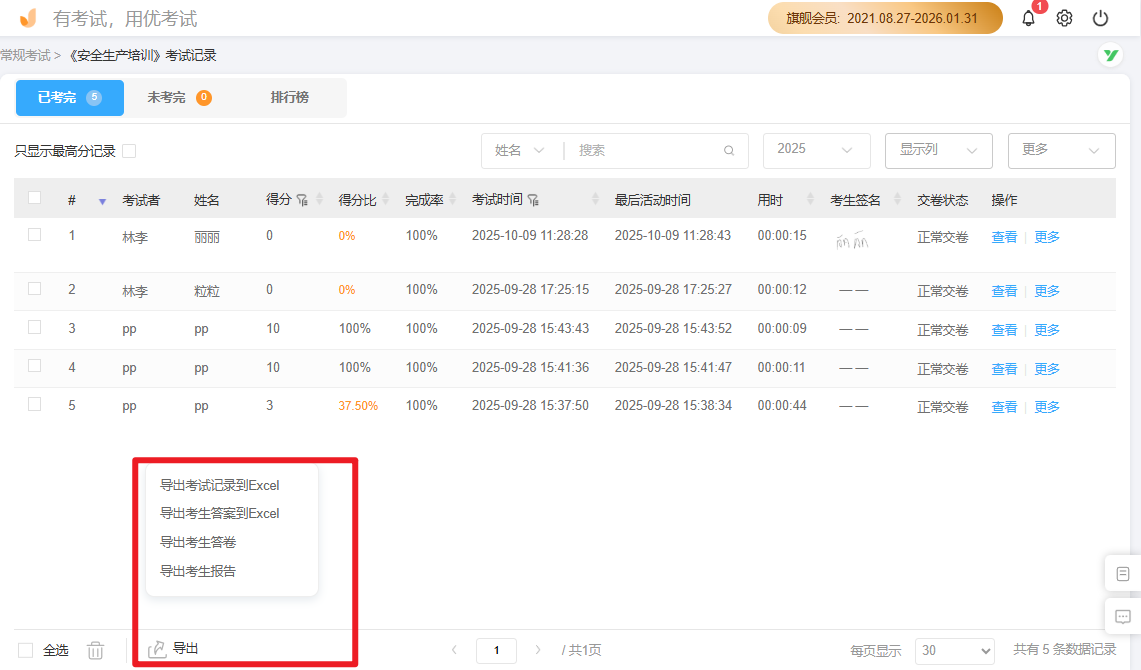The image size is (1141, 670).
Task: Click the floating chat icon on right edge
Action: [x=1122, y=617]
